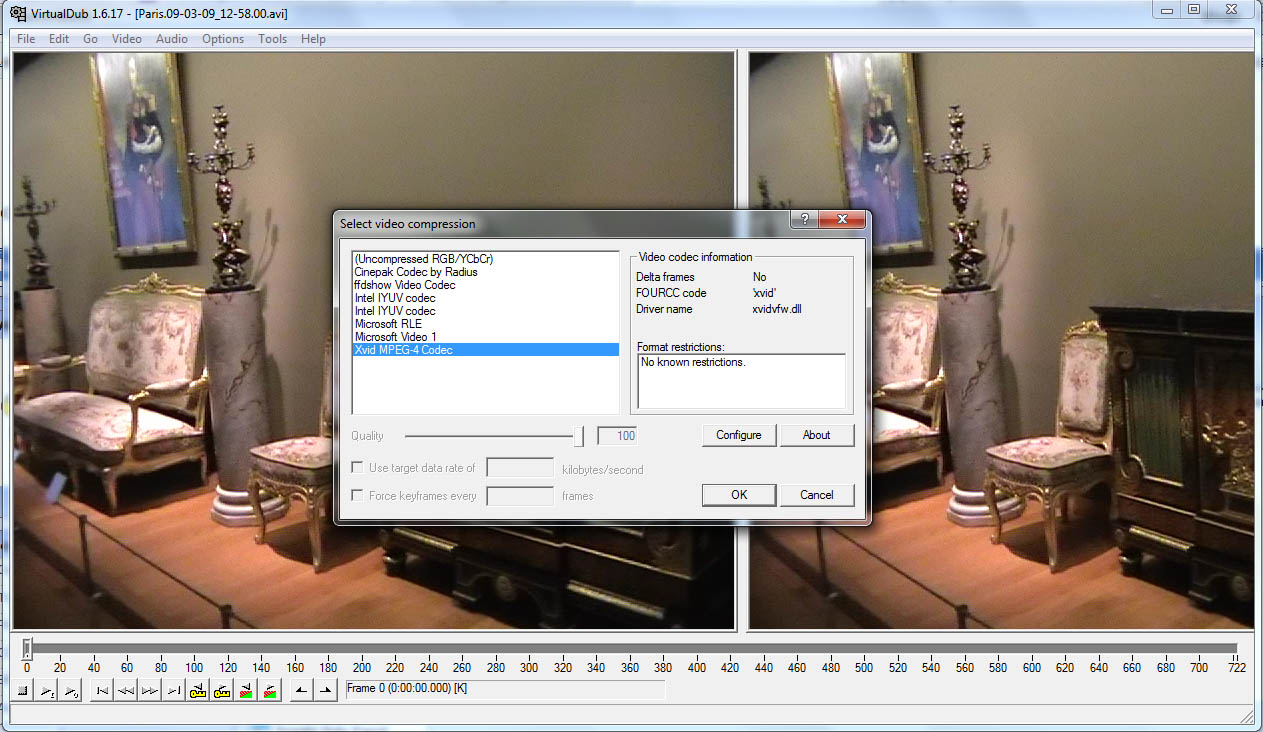The image size is (1263, 732).
Task: Click the kilobytes/second data rate field
Action: coord(519,468)
